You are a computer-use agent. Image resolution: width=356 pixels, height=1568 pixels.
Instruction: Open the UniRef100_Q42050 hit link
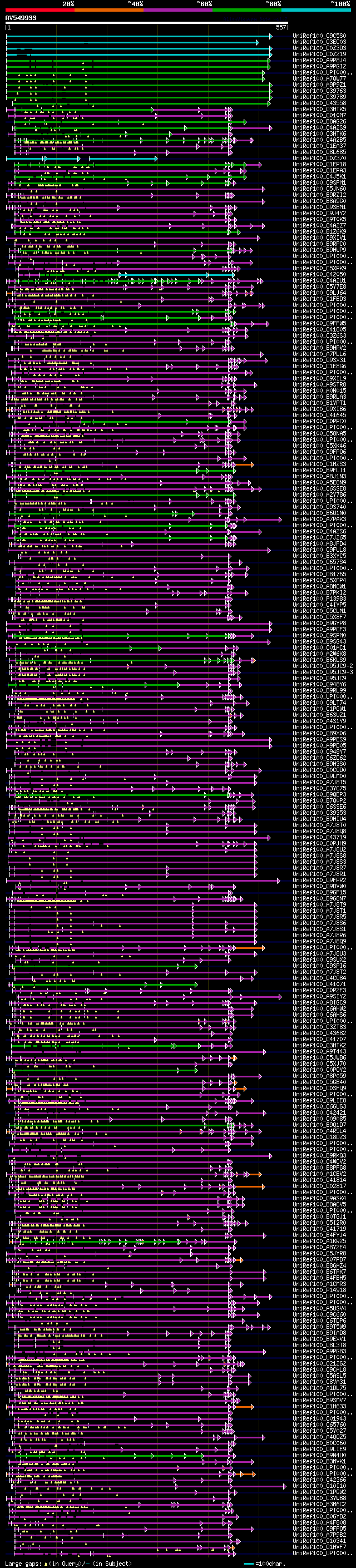pos(319,275)
